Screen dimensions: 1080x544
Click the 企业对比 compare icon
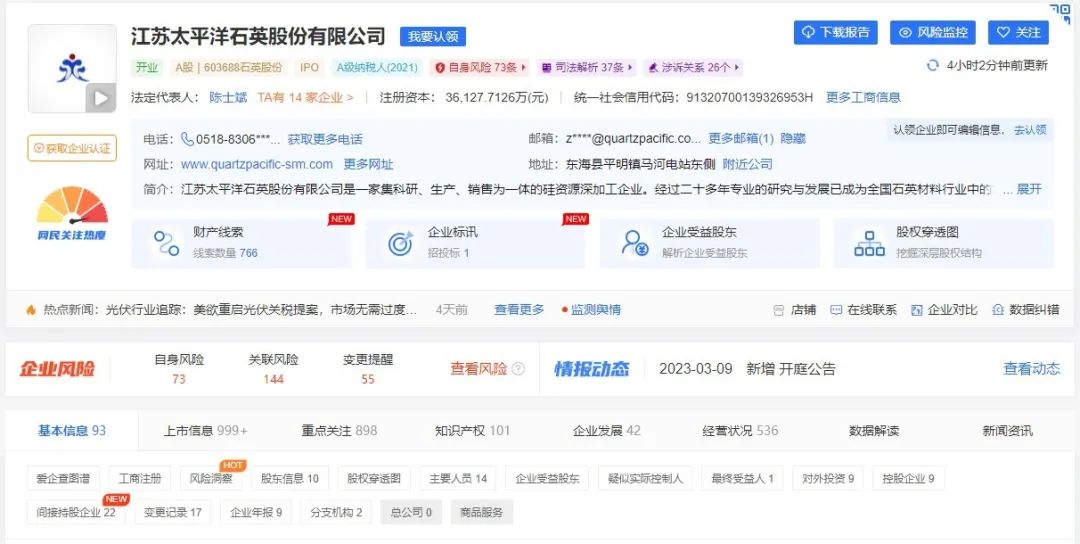[x=916, y=310]
